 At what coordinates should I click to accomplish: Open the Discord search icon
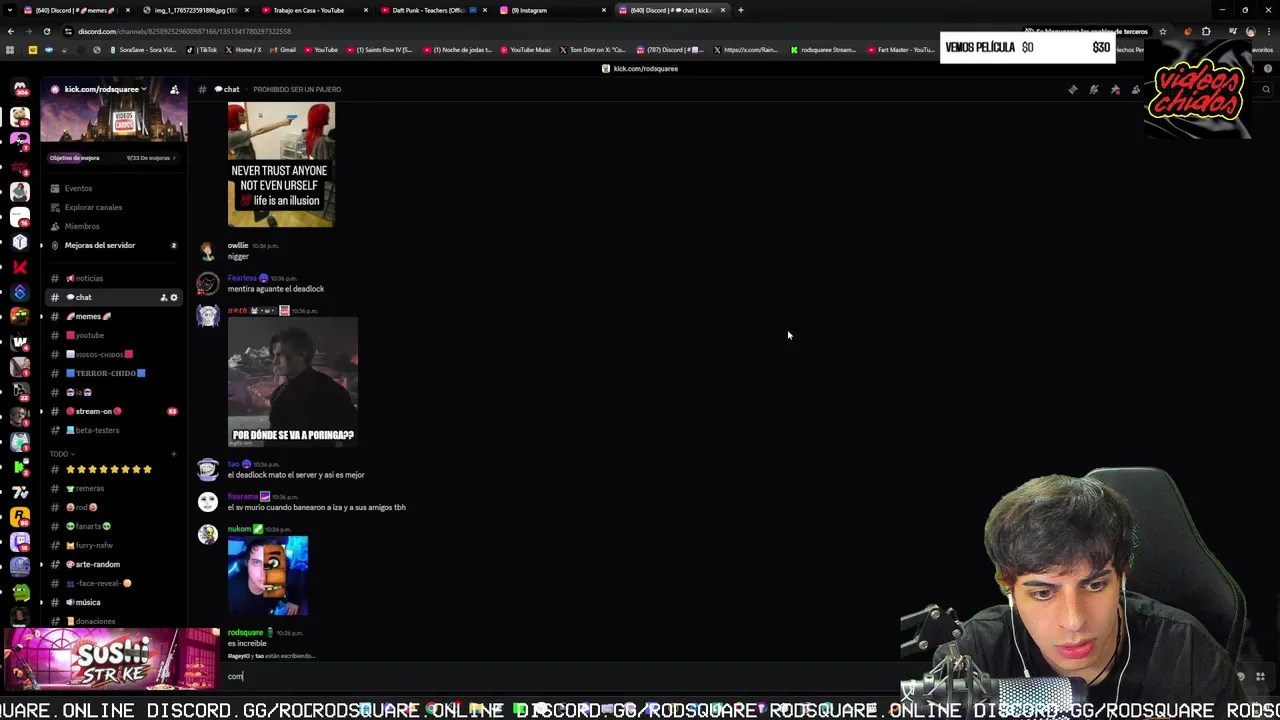click(1266, 89)
